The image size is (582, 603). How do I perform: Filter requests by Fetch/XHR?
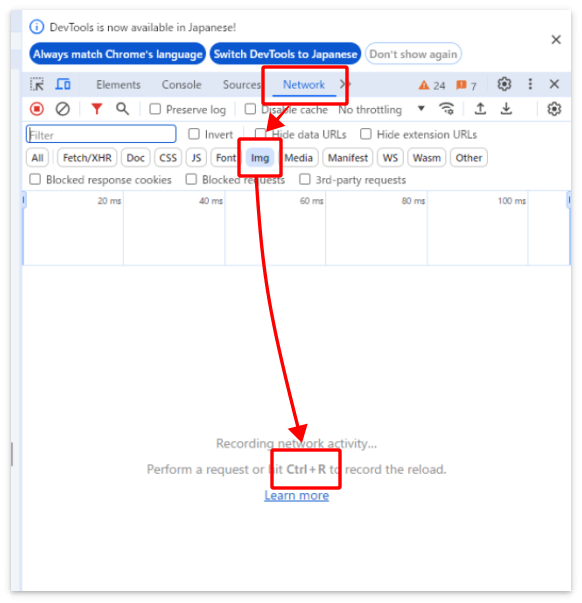87,158
